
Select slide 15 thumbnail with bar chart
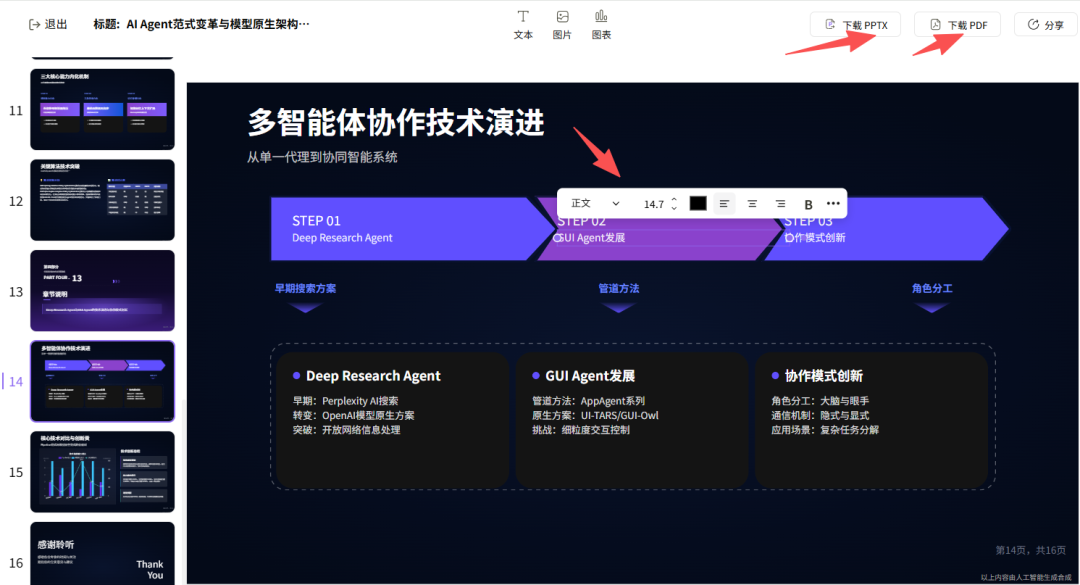tap(103, 471)
